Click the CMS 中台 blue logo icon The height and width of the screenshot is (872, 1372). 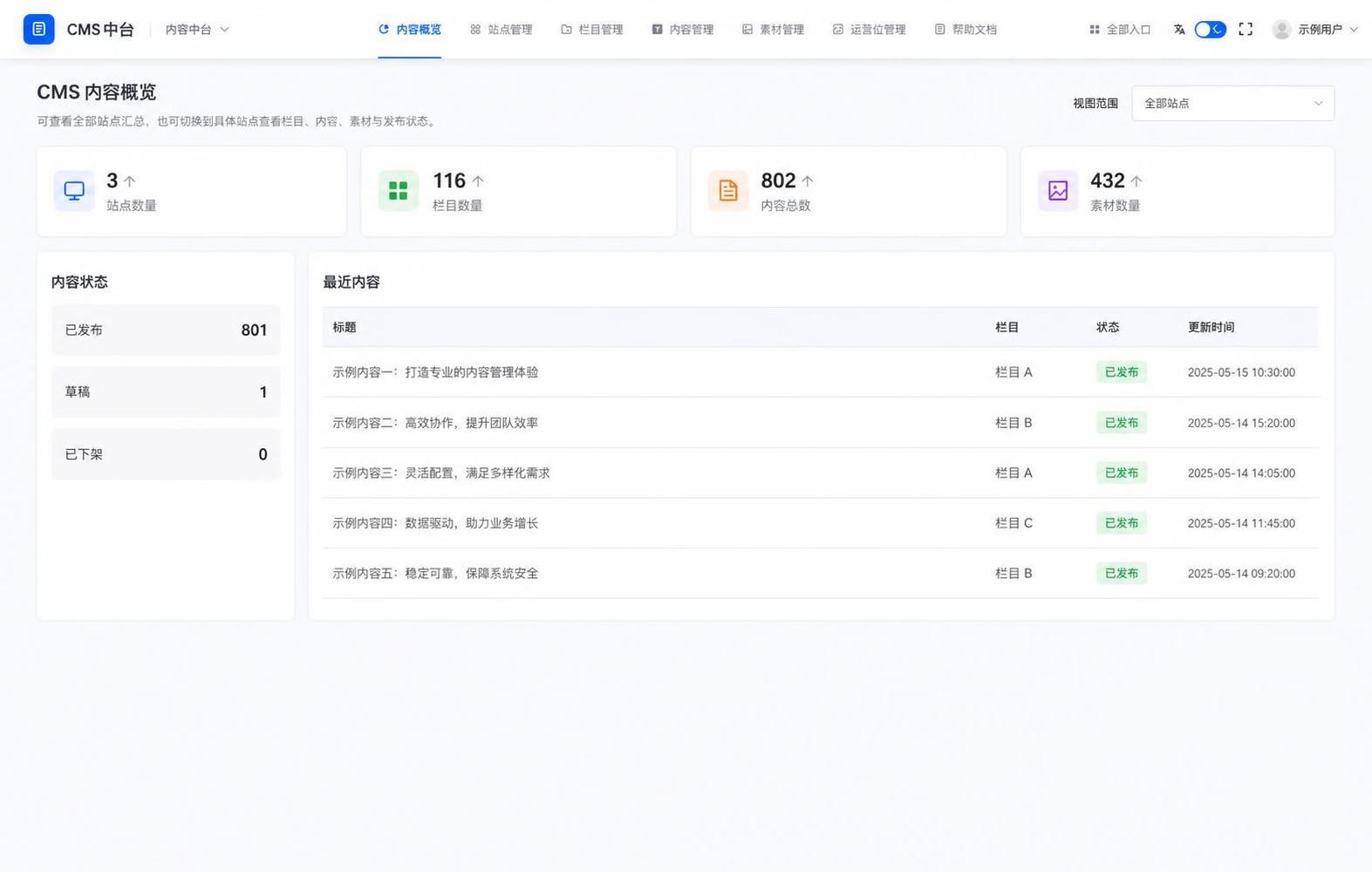[x=38, y=29]
